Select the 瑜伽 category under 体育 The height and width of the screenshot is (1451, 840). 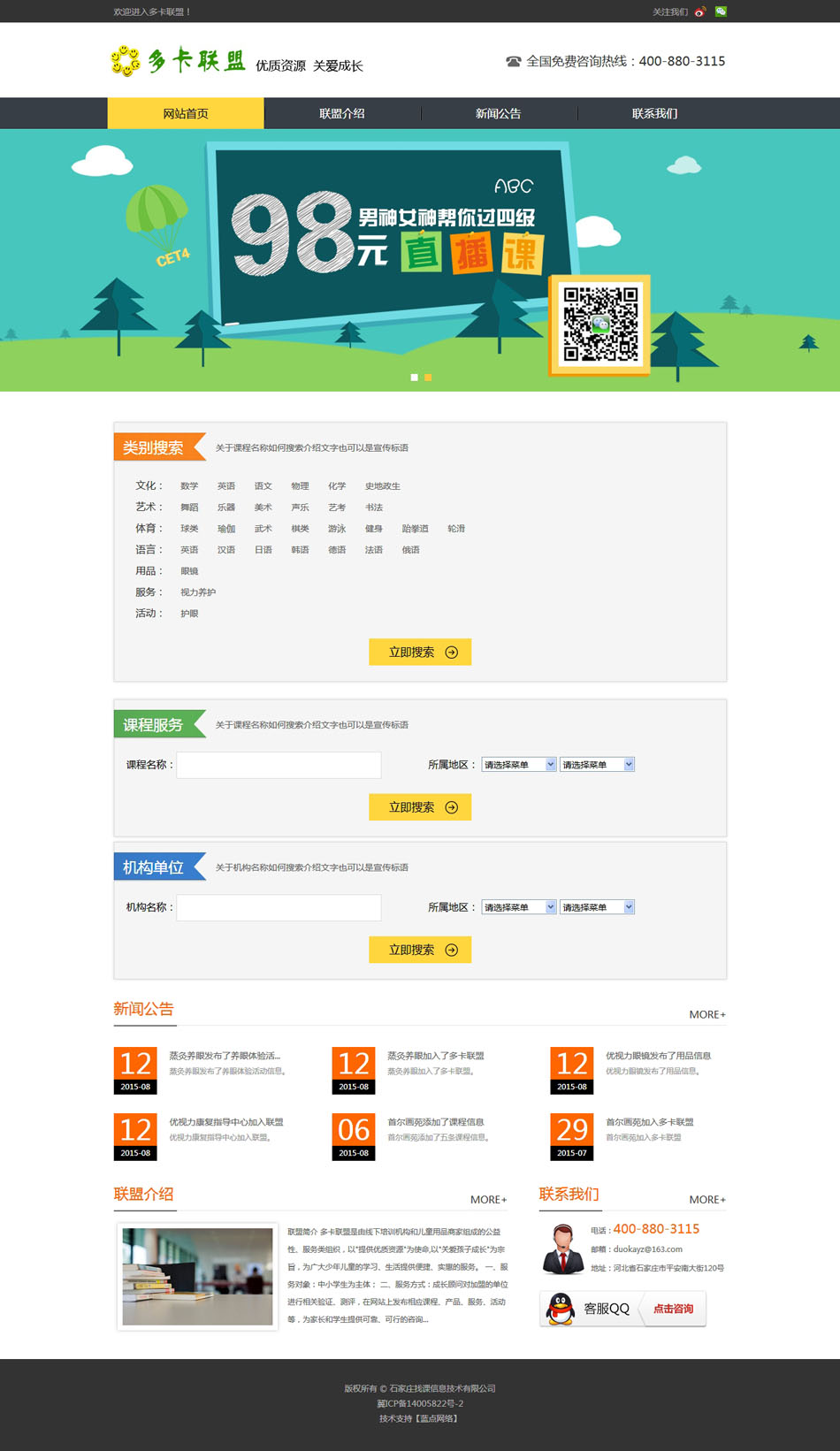(226, 529)
